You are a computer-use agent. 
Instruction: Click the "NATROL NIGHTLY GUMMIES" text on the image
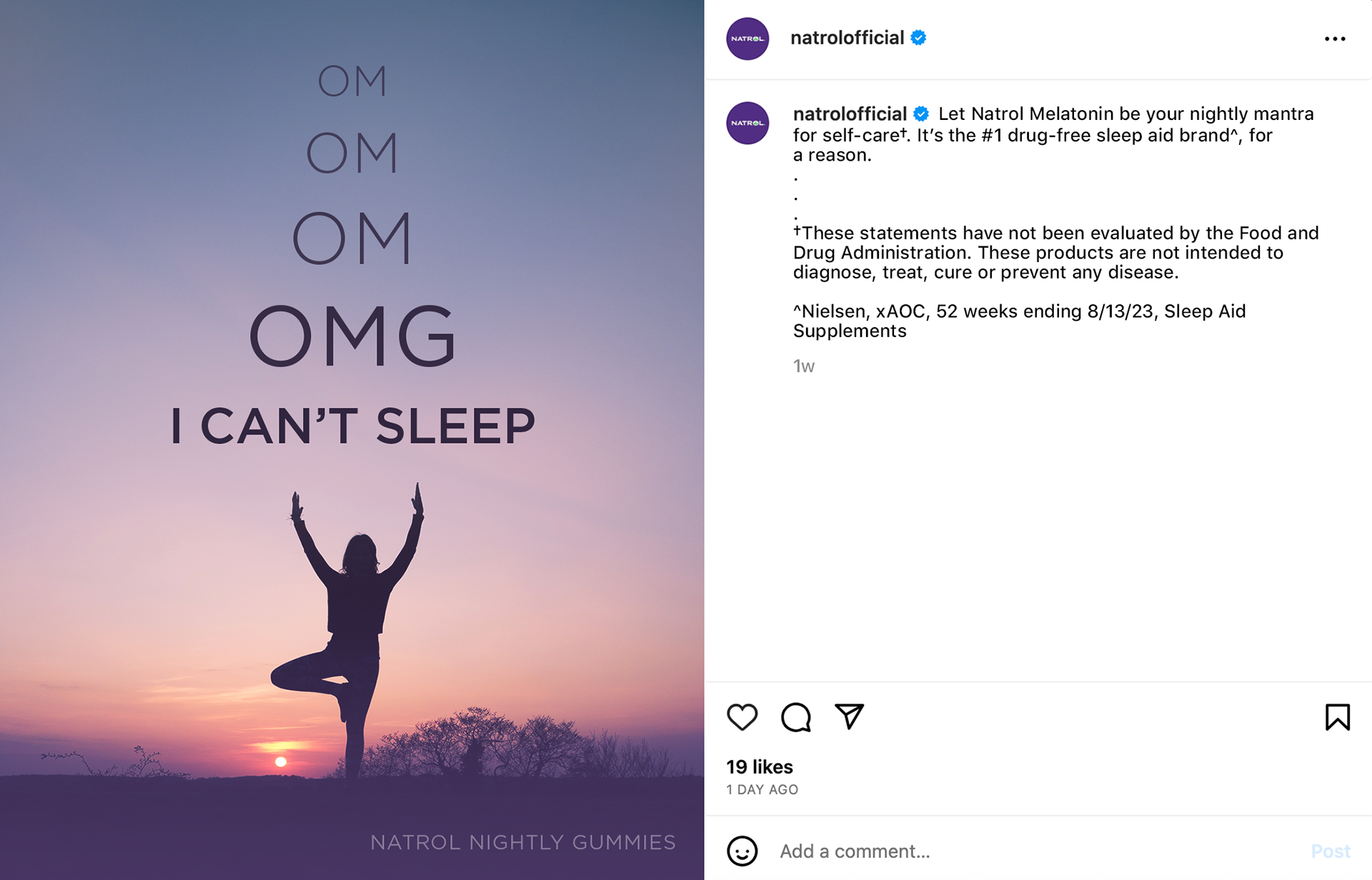point(522,842)
